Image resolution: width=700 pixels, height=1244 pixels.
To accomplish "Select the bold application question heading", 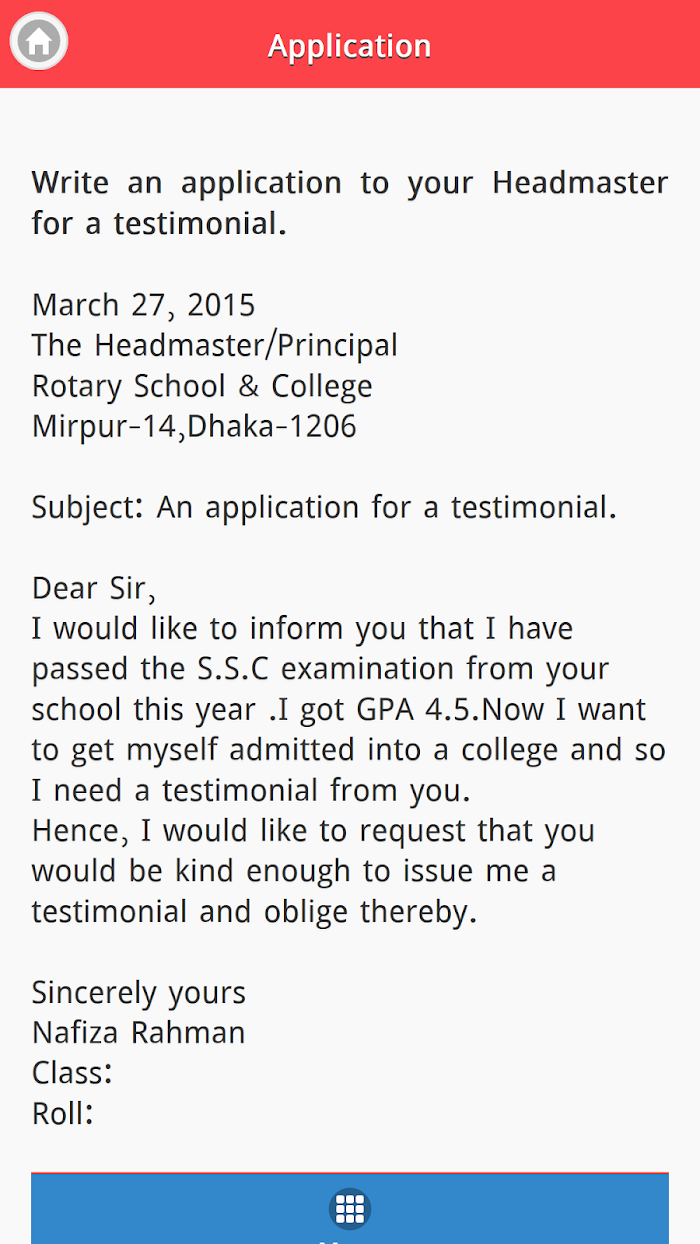I will [350, 203].
